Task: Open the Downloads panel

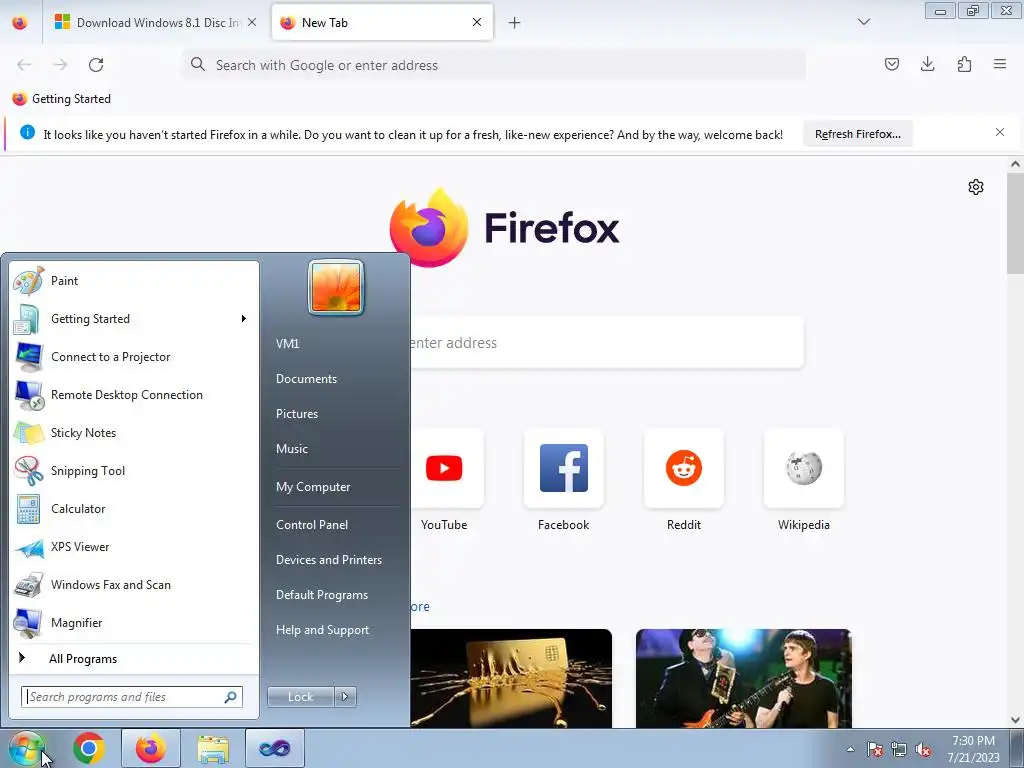Action: tap(927, 64)
